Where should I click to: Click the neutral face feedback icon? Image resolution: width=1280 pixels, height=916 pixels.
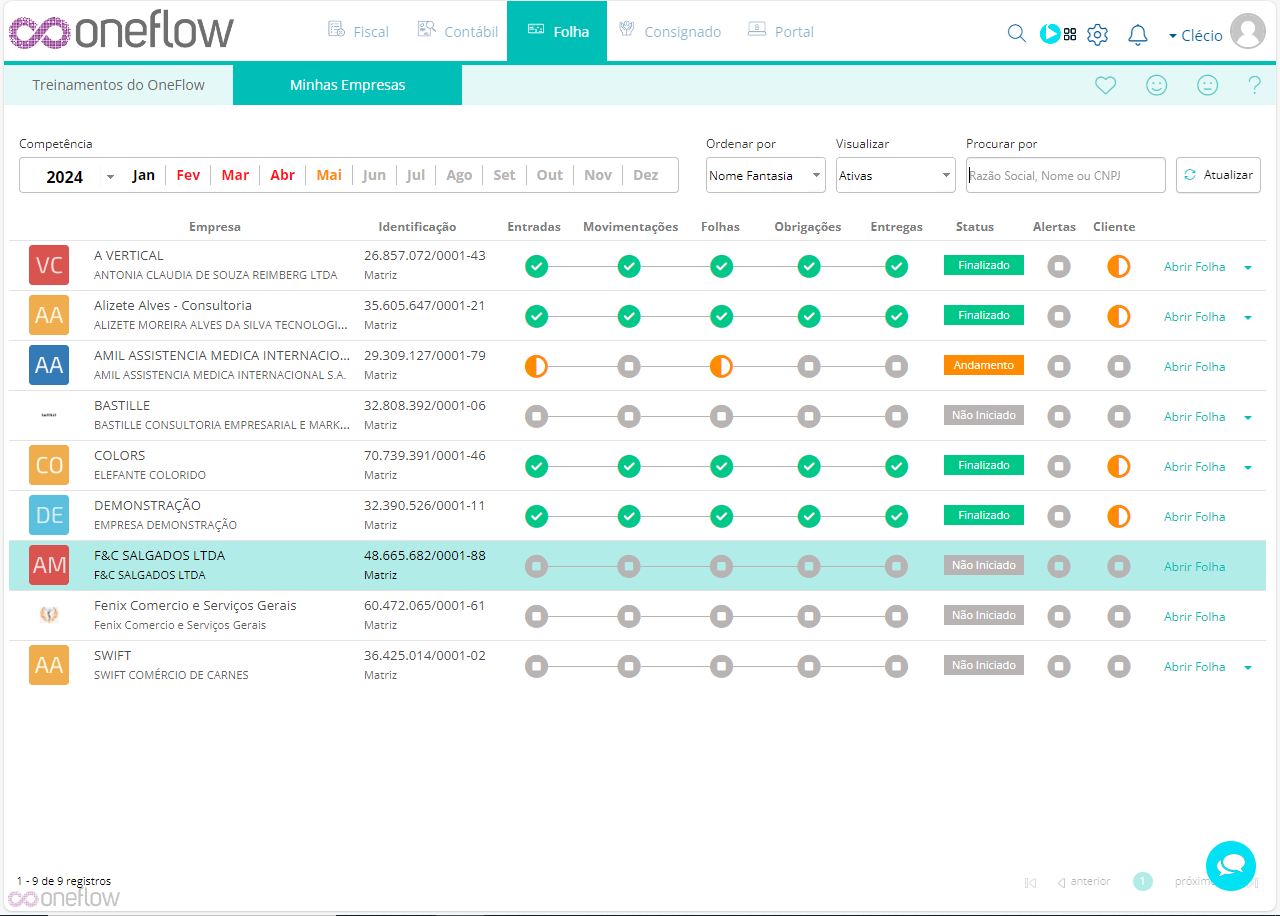(x=1208, y=86)
